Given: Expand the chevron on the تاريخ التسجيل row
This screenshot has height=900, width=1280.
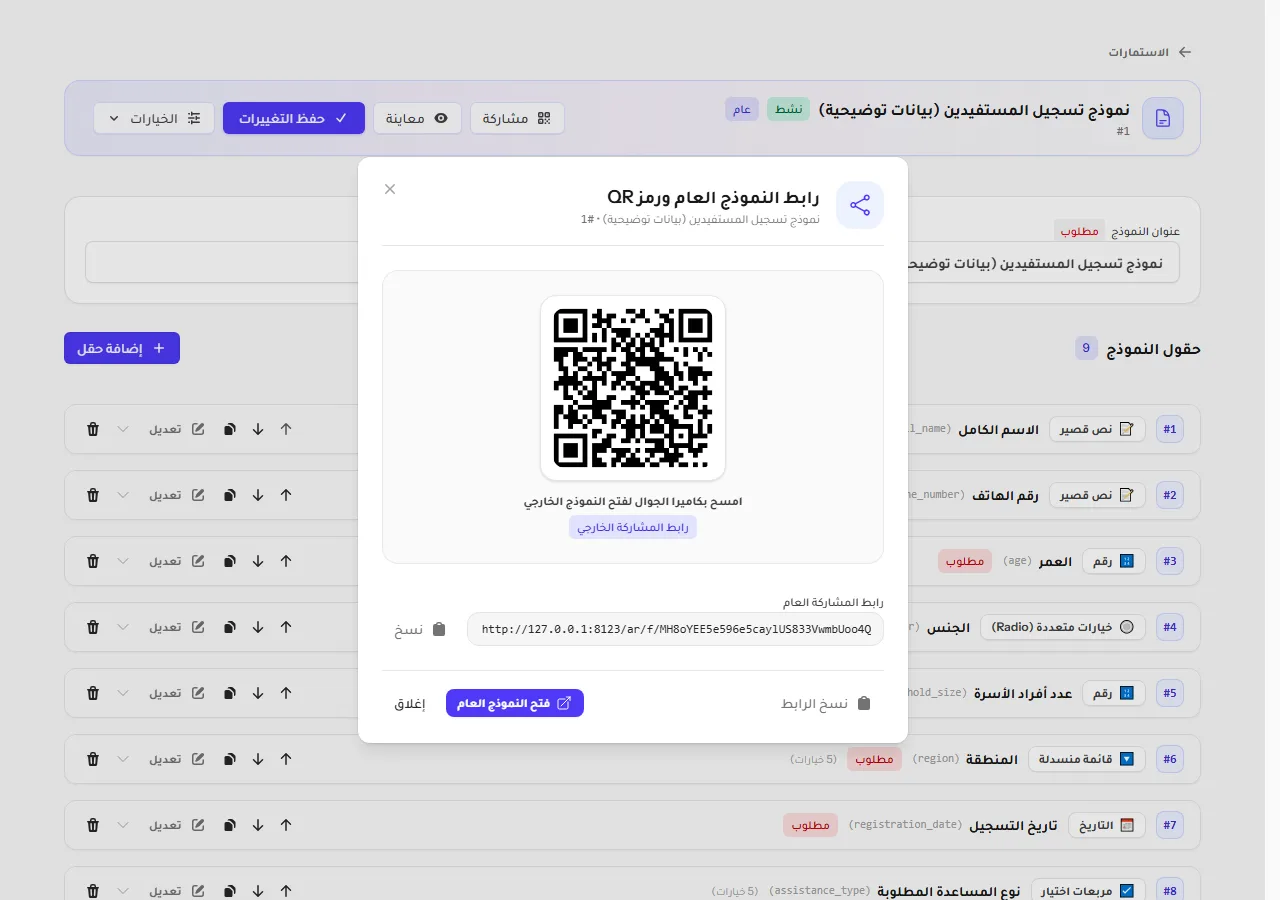Looking at the screenshot, I should (x=123, y=825).
